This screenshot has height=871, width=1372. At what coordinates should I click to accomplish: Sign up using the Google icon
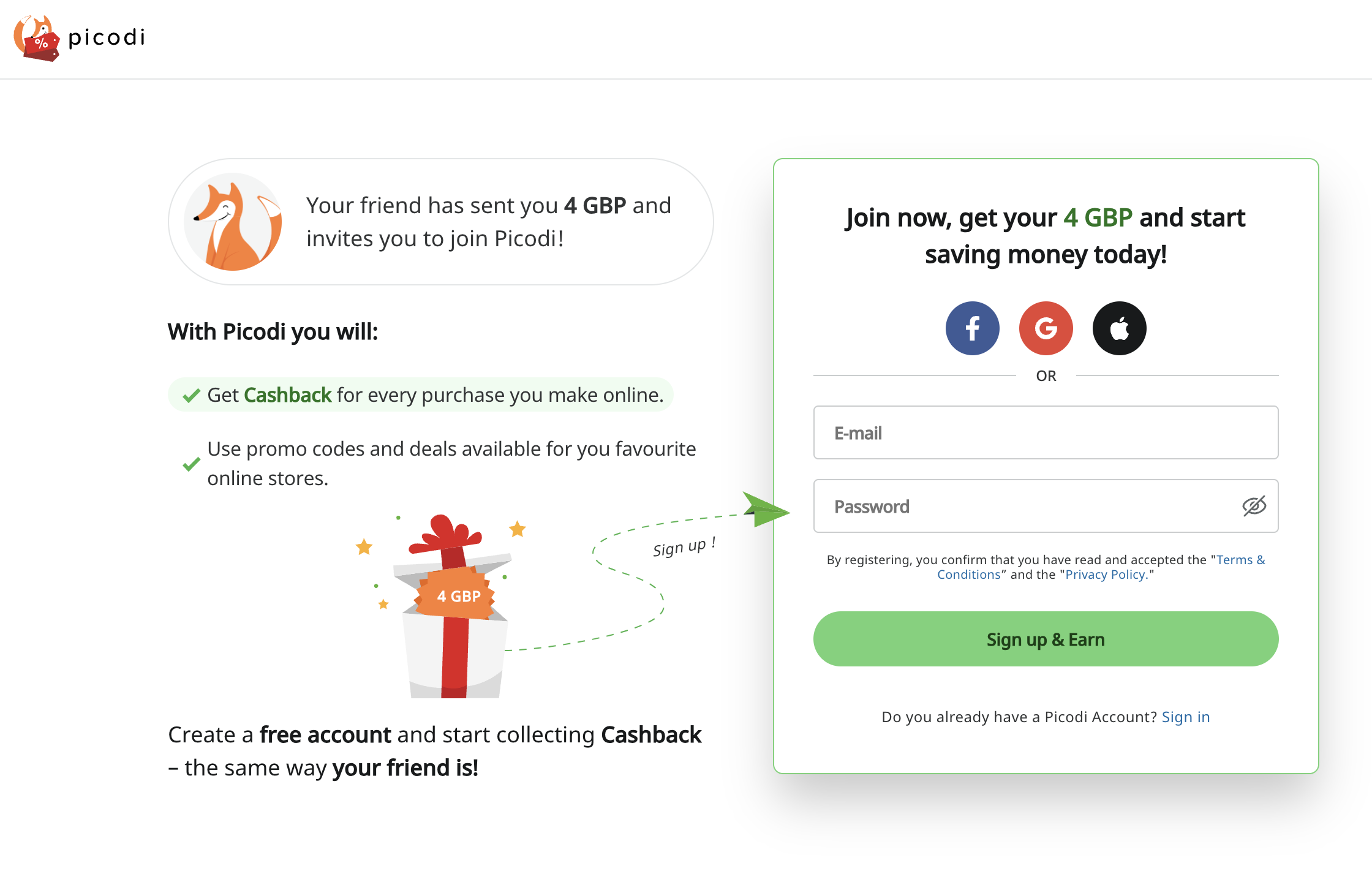1046,328
